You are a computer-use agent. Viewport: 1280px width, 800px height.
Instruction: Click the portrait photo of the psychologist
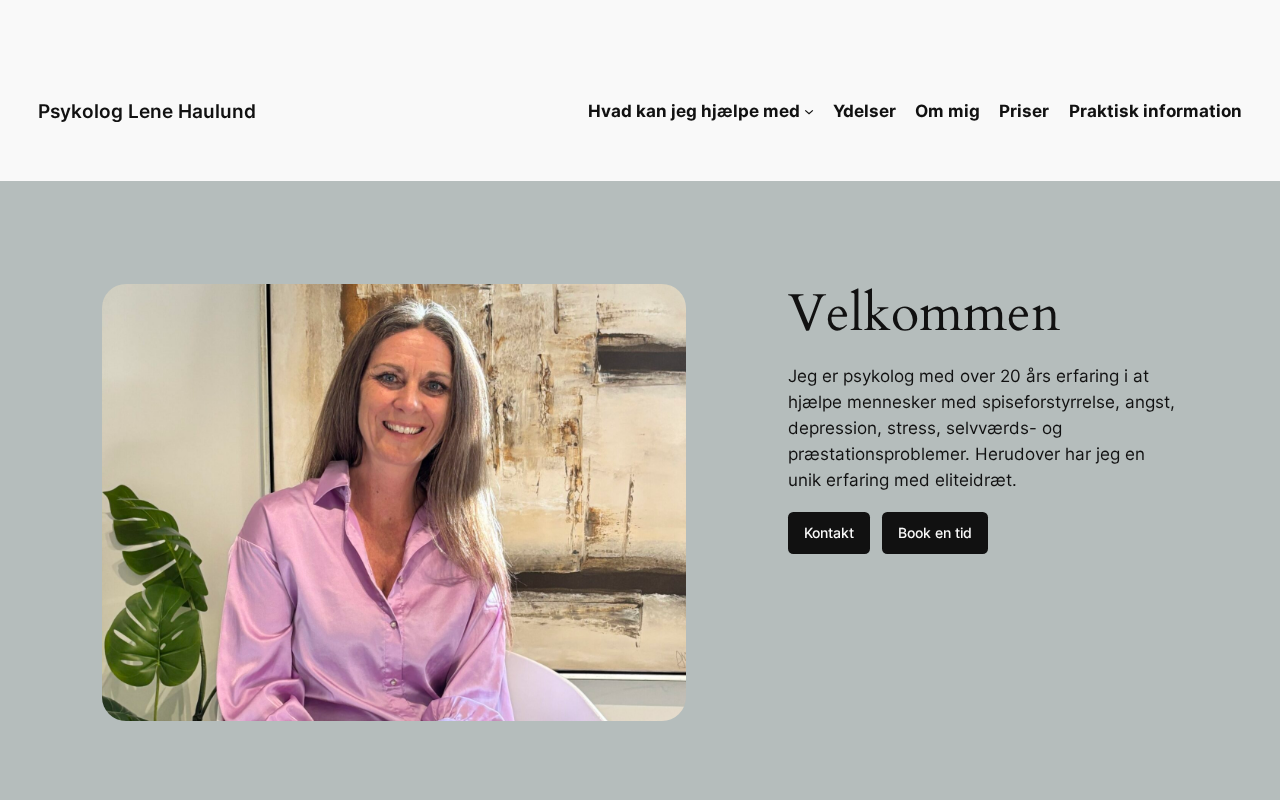[394, 502]
